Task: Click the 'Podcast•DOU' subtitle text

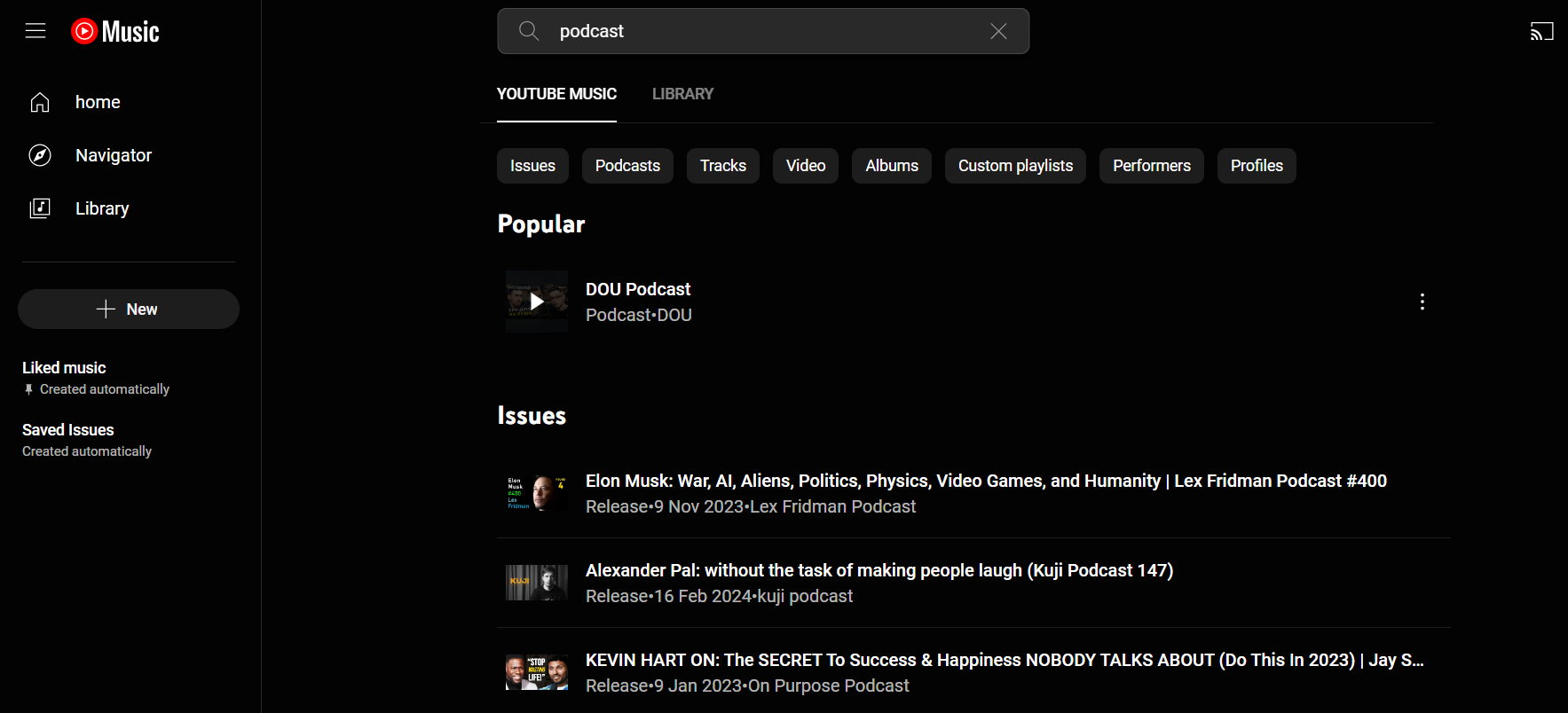Action: tap(639, 315)
